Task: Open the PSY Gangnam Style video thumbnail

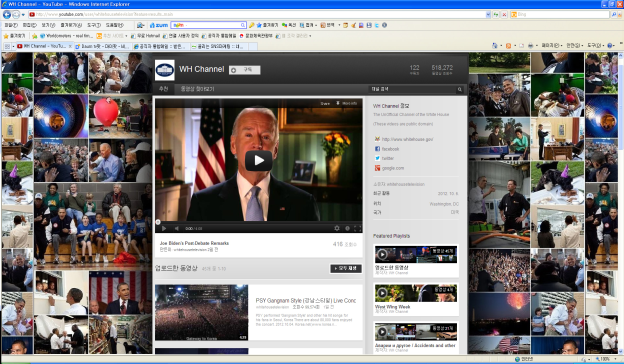Action: (201, 312)
